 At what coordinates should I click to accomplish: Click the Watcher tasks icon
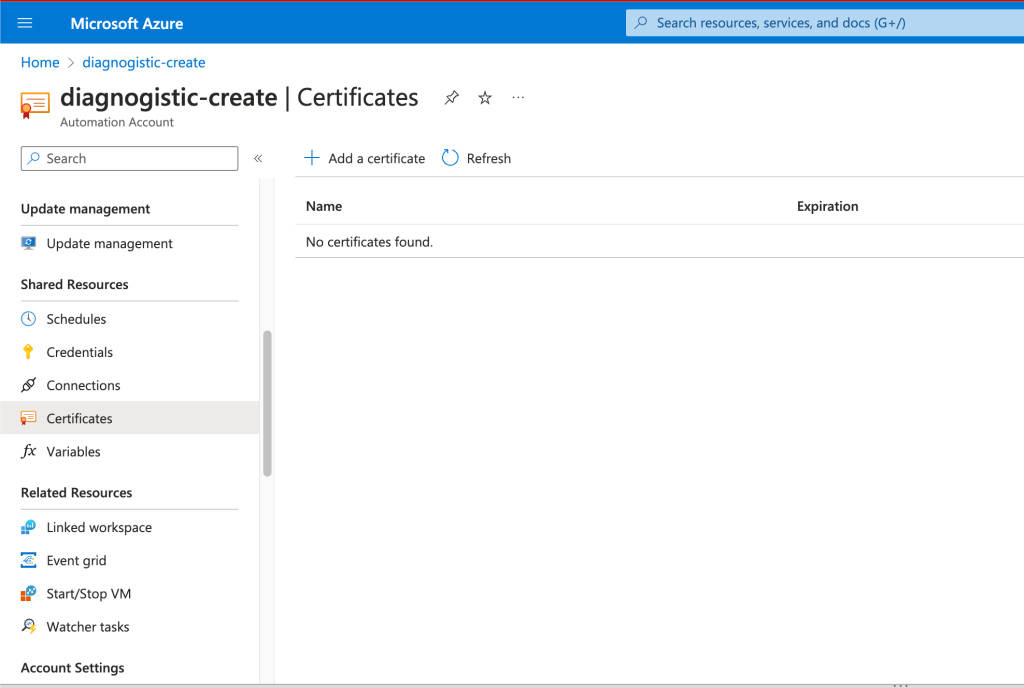[x=28, y=627]
